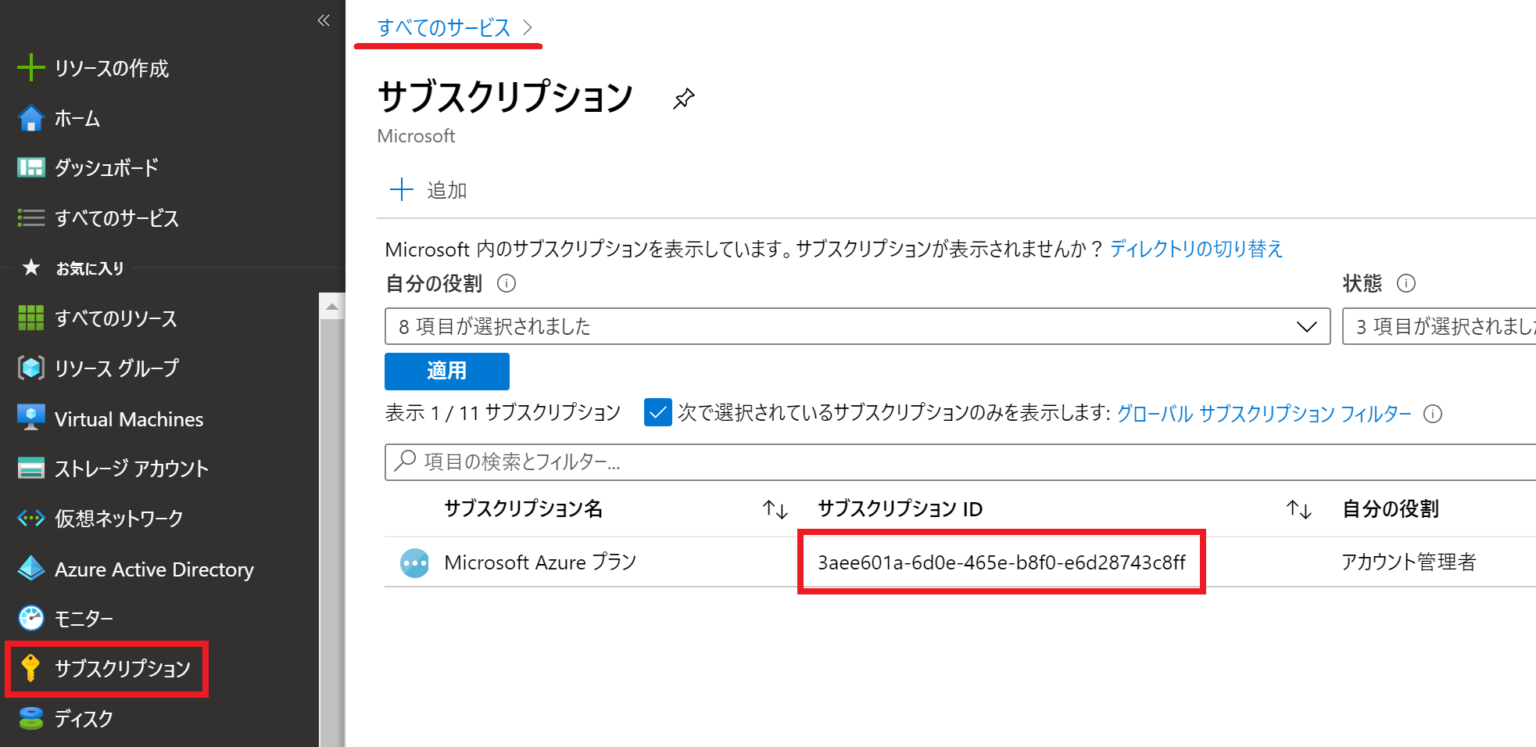
Task: Click the green plus icon for resource creation
Action: coord(31,68)
